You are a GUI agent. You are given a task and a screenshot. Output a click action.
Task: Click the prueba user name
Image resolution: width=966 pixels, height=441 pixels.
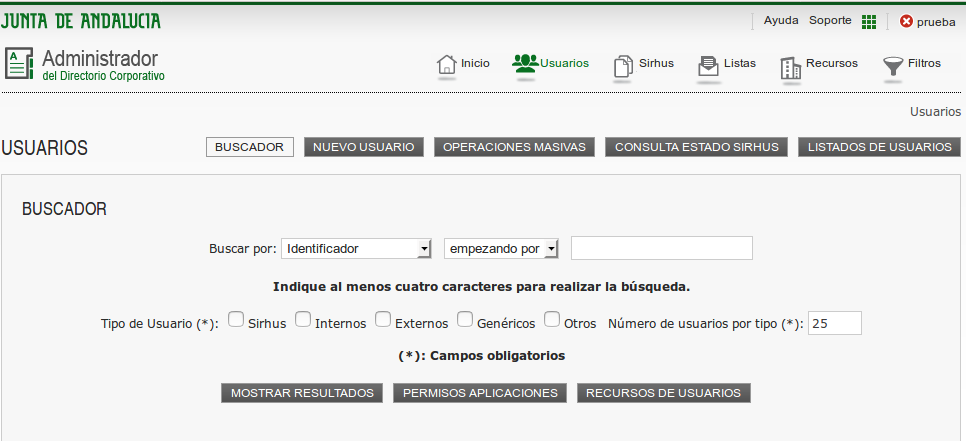[936, 22]
